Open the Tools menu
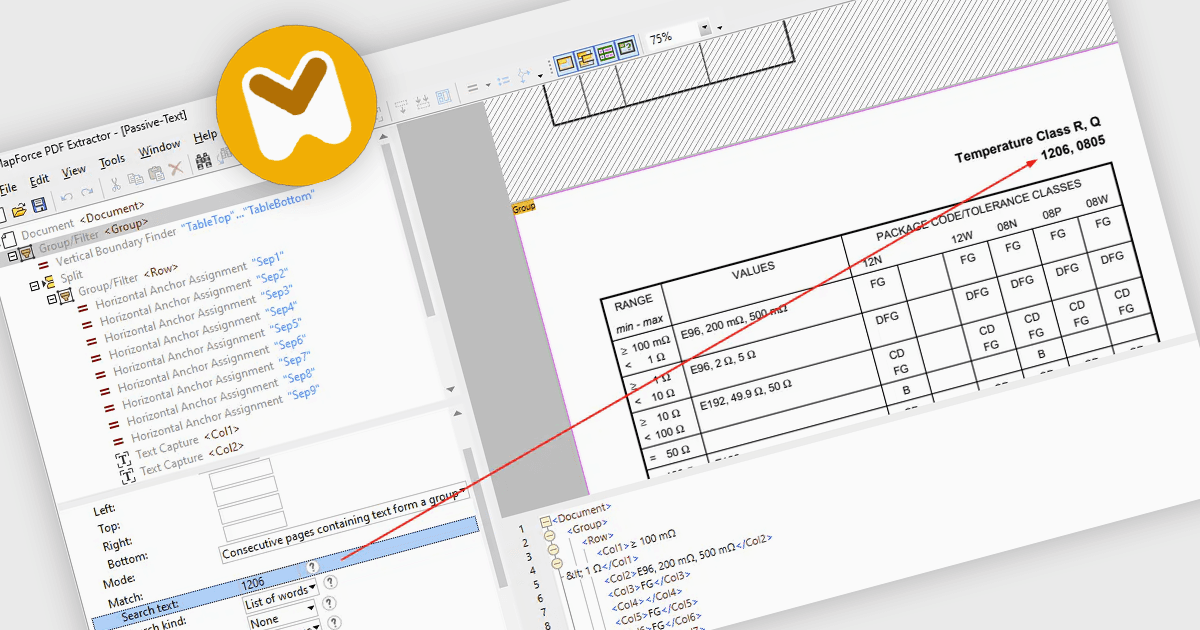 [112, 161]
